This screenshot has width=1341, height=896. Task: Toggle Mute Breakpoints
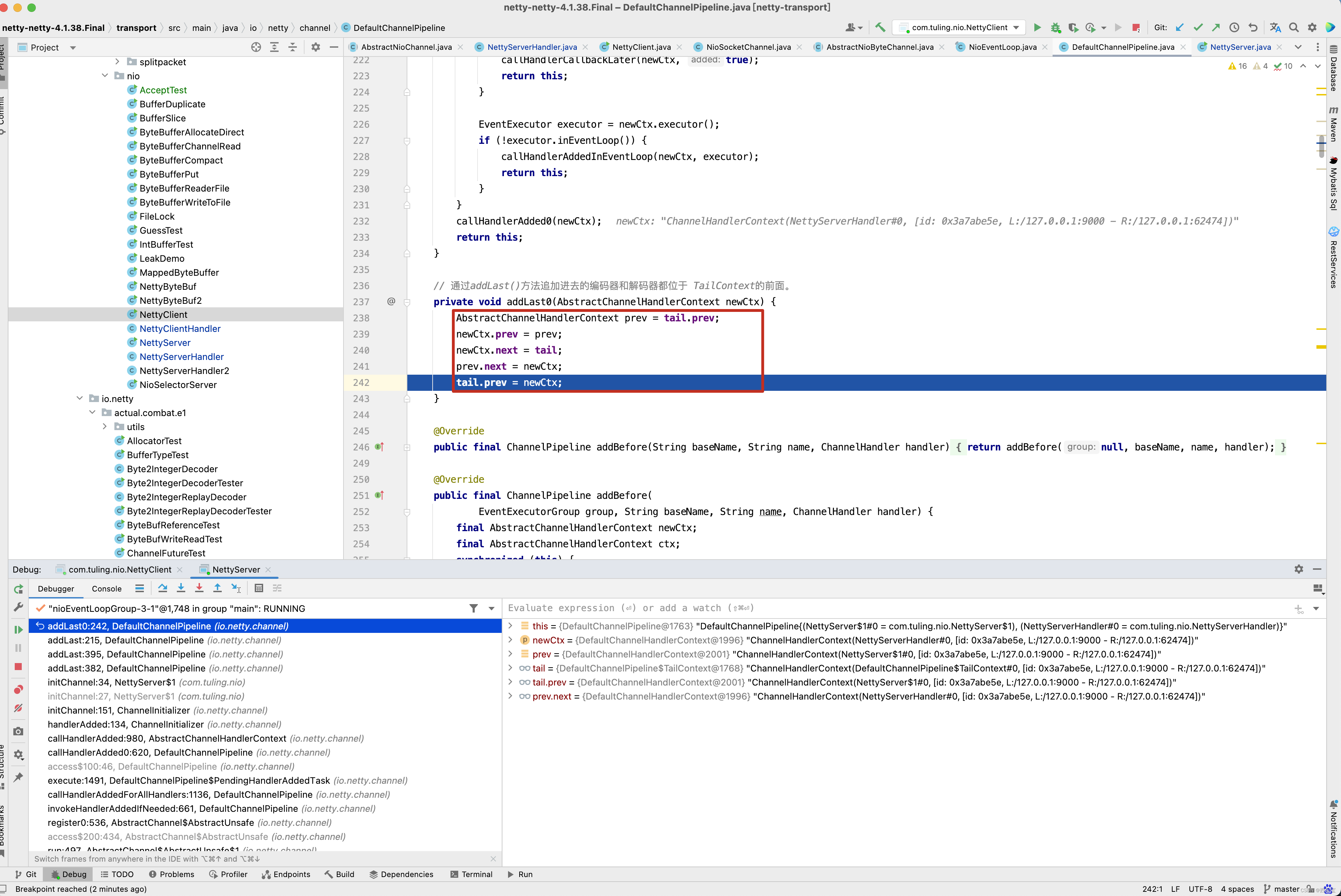18,708
